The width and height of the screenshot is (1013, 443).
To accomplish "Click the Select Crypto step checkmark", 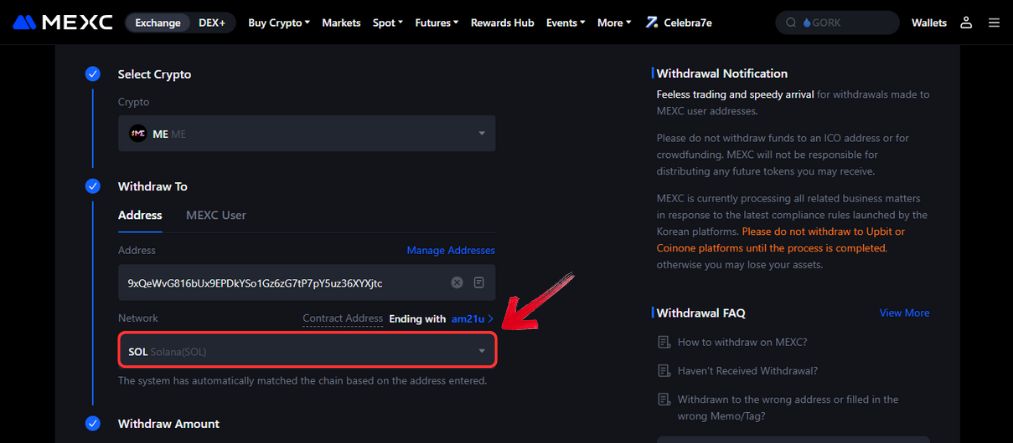I will click(92, 74).
